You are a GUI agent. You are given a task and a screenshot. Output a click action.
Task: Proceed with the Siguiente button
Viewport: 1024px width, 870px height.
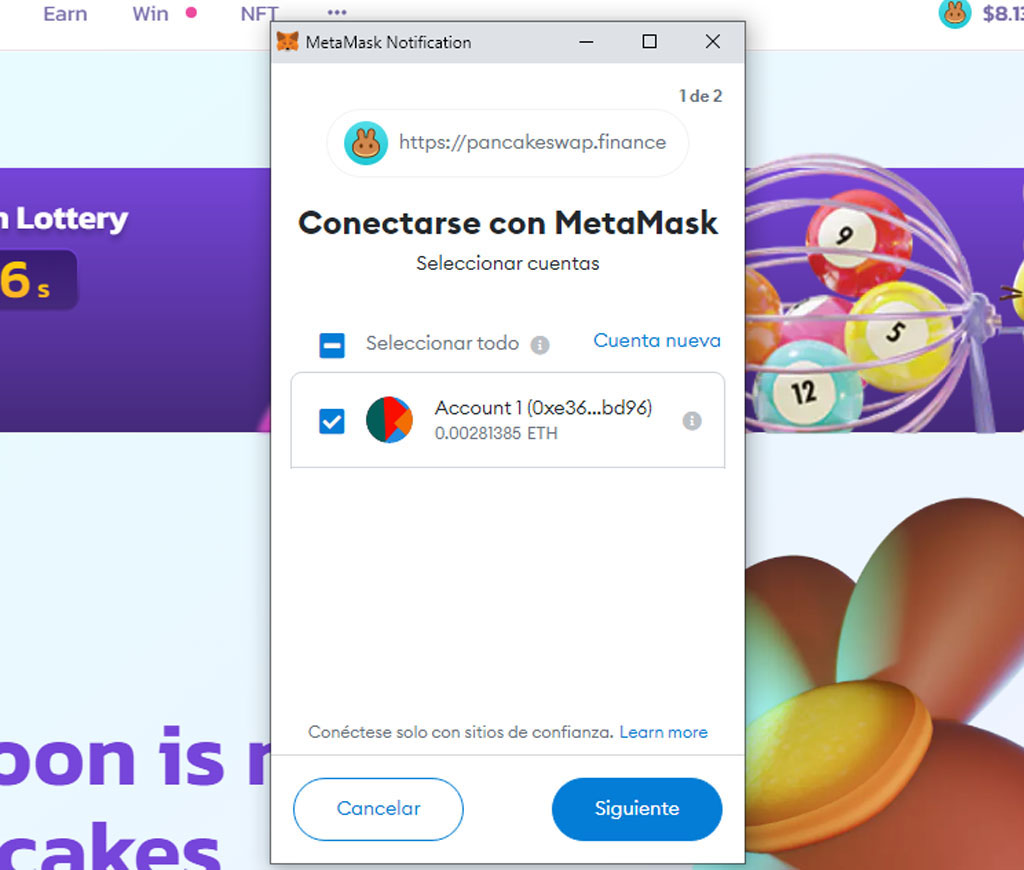tap(637, 809)
